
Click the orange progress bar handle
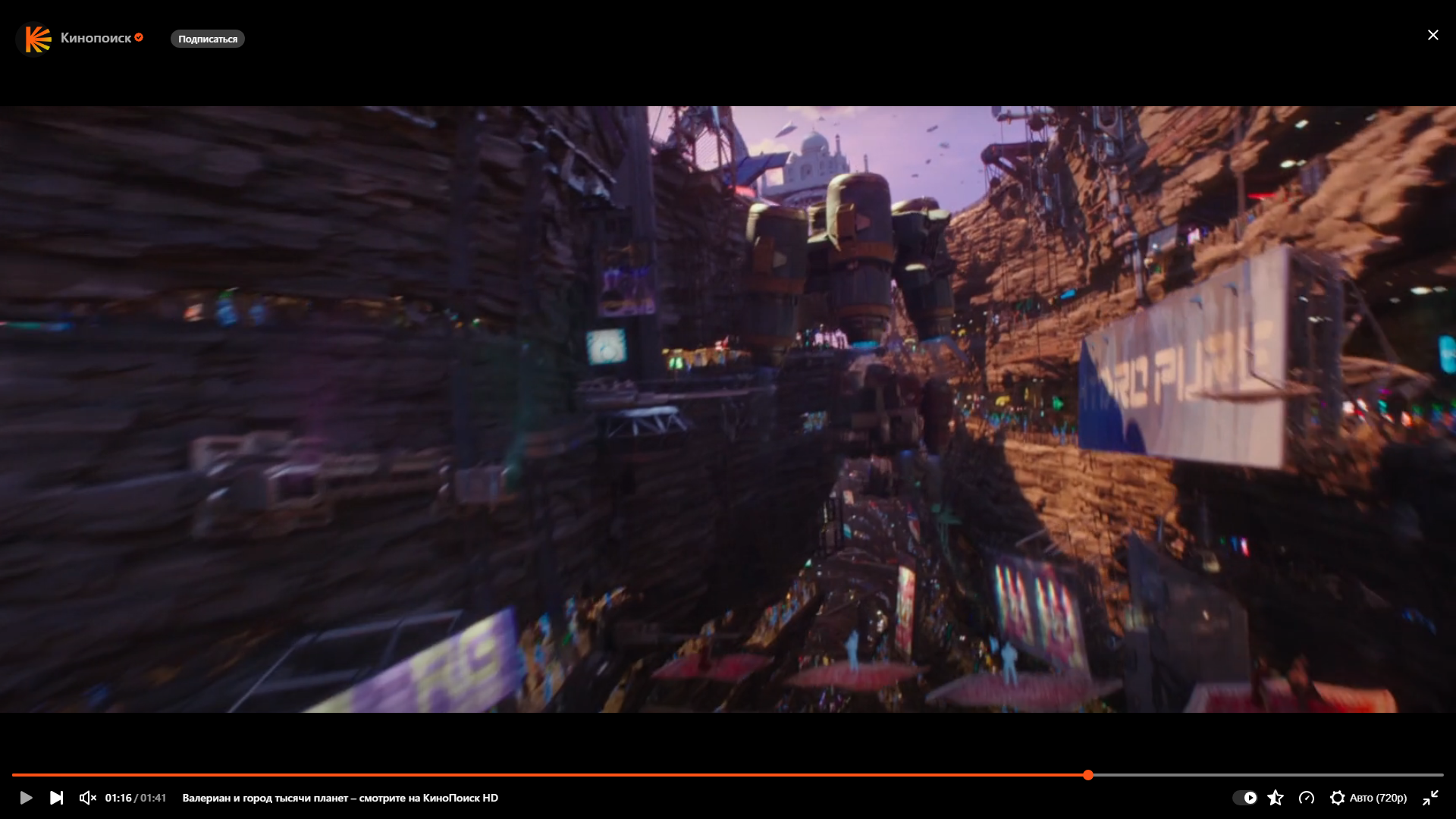tap(1088, 775)
